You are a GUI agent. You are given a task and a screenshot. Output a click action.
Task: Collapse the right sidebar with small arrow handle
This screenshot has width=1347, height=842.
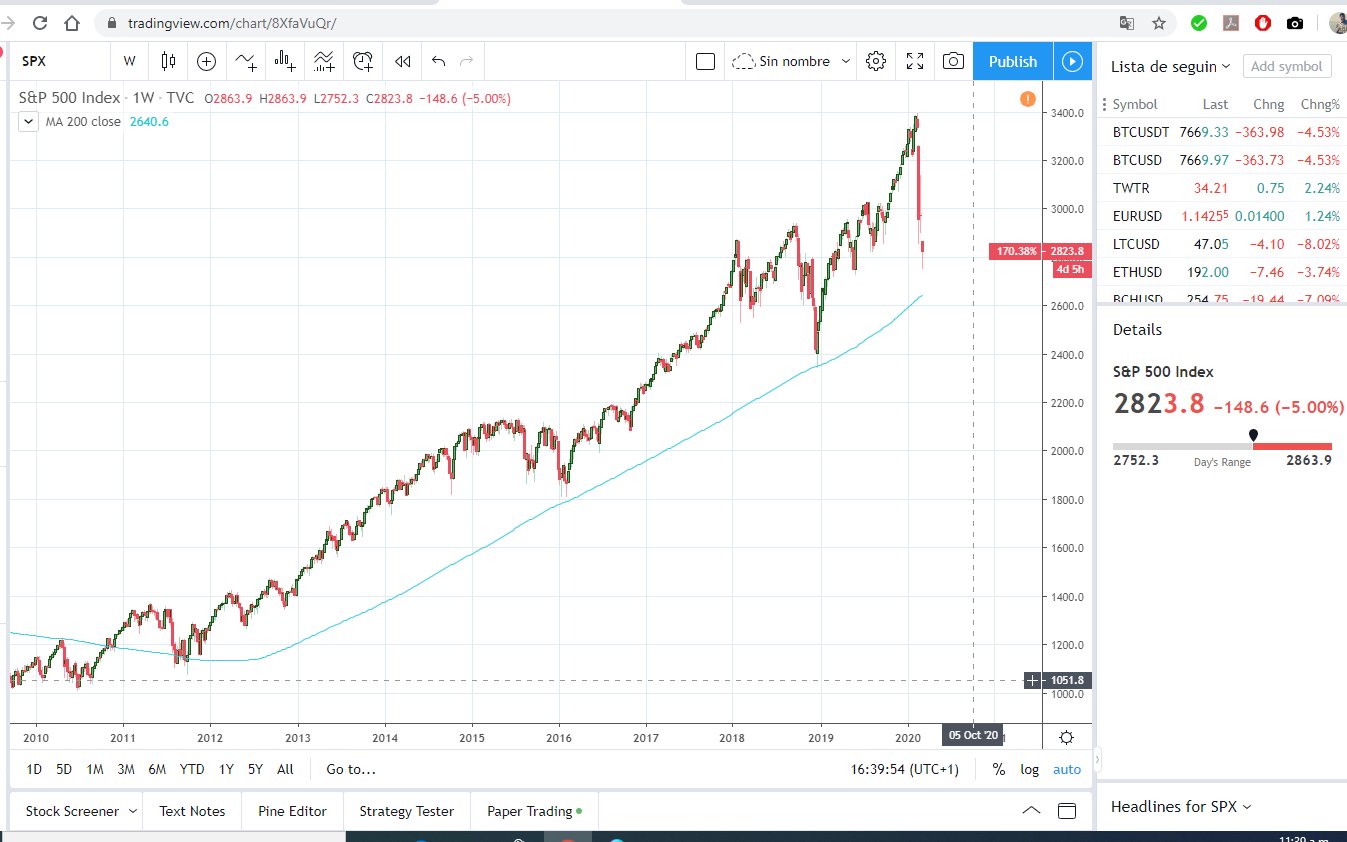tap(1098, 758)
